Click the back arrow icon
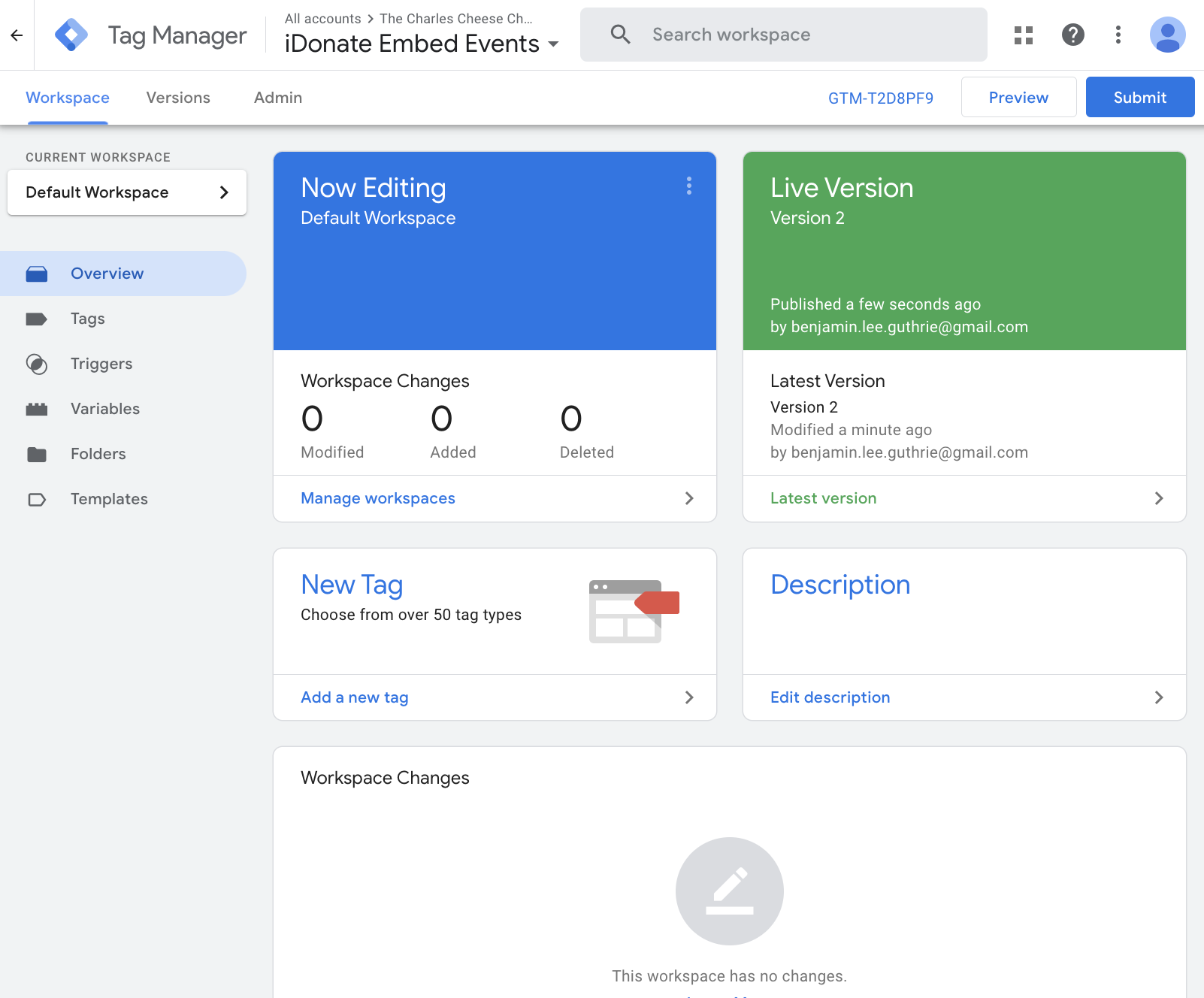The width and height of the screenshot is (1204, 998). click(17, 35)
